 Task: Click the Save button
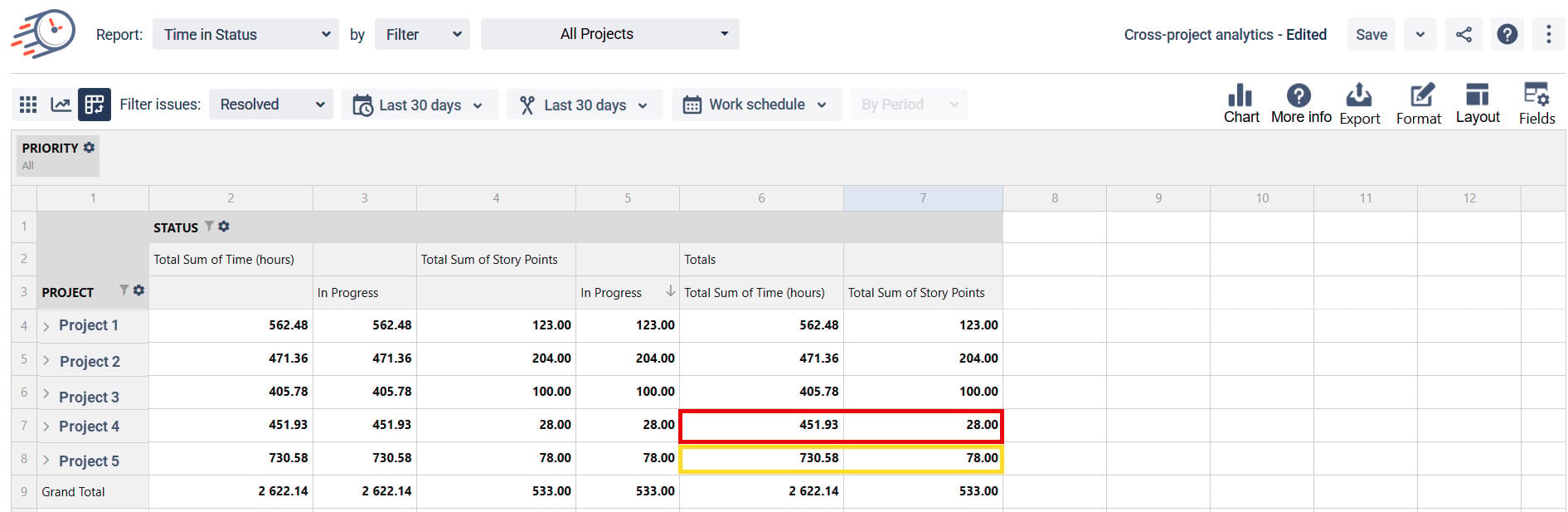pyautogui.click(x=1371, y=34)
